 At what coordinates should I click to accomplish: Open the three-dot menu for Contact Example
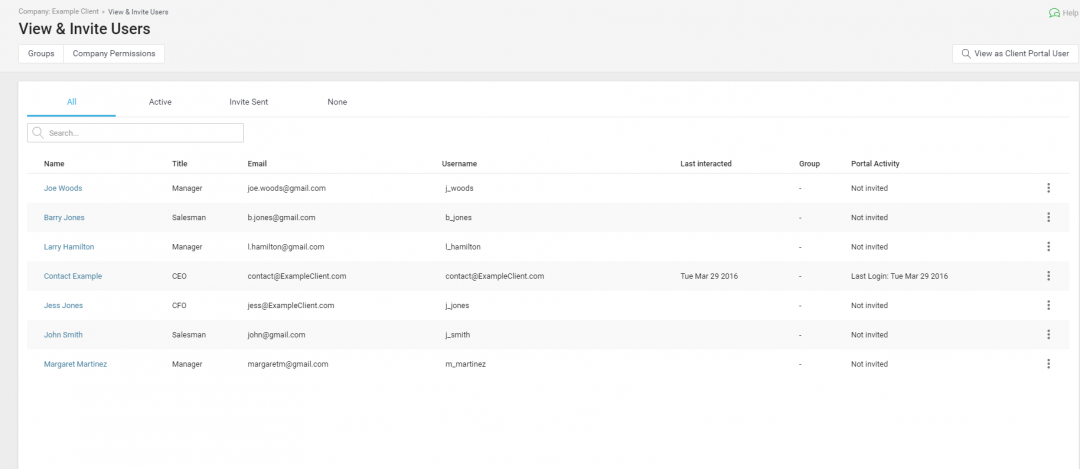[1048, 275]
